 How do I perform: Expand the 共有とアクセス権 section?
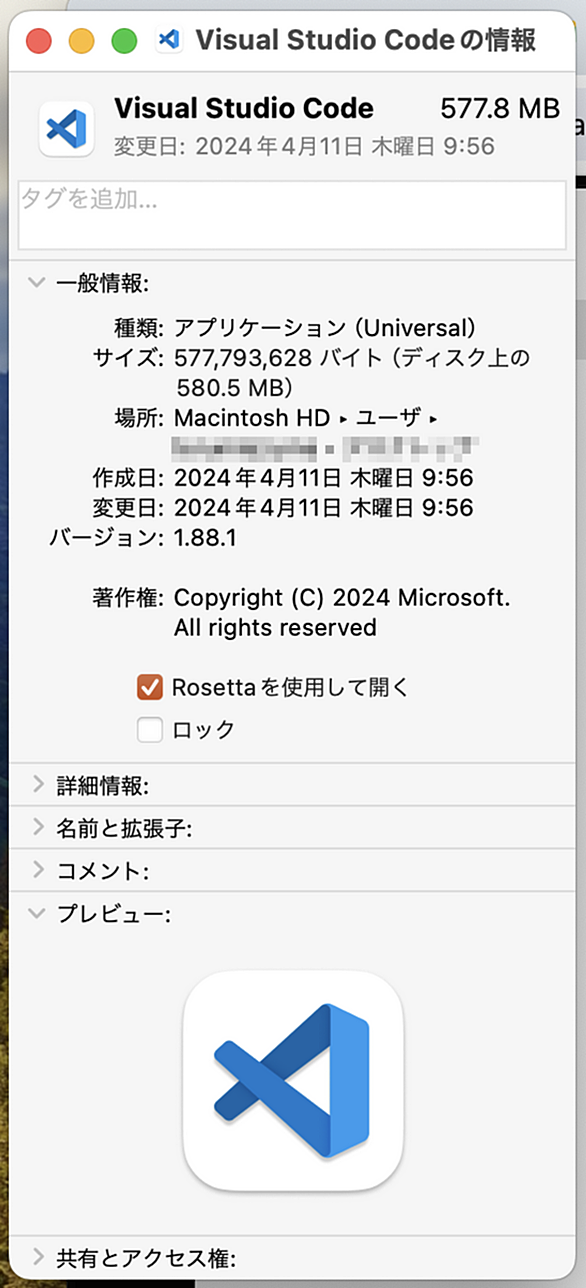(38, 1257)
